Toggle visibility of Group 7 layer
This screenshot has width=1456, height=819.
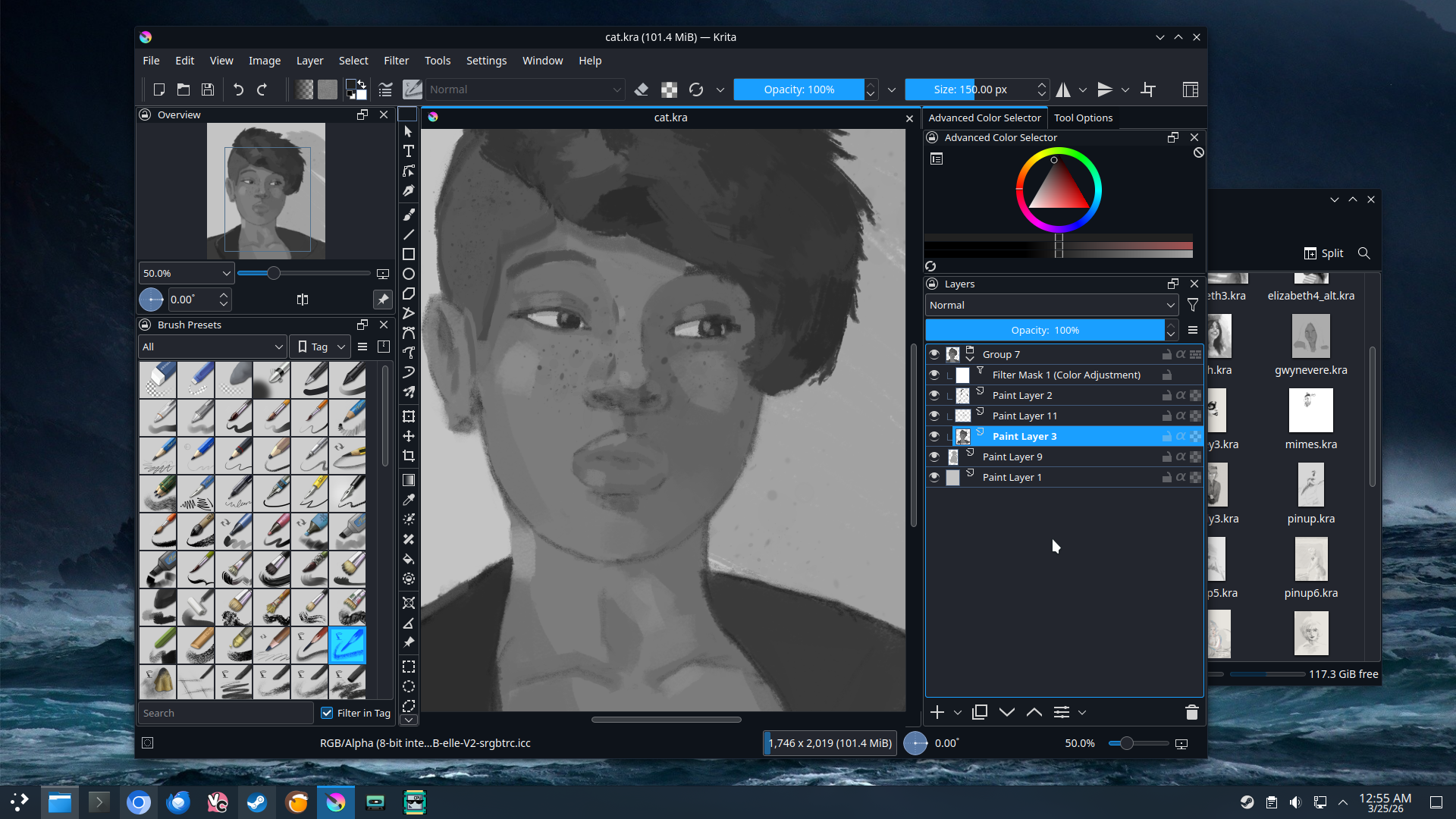tap(934, 354)
